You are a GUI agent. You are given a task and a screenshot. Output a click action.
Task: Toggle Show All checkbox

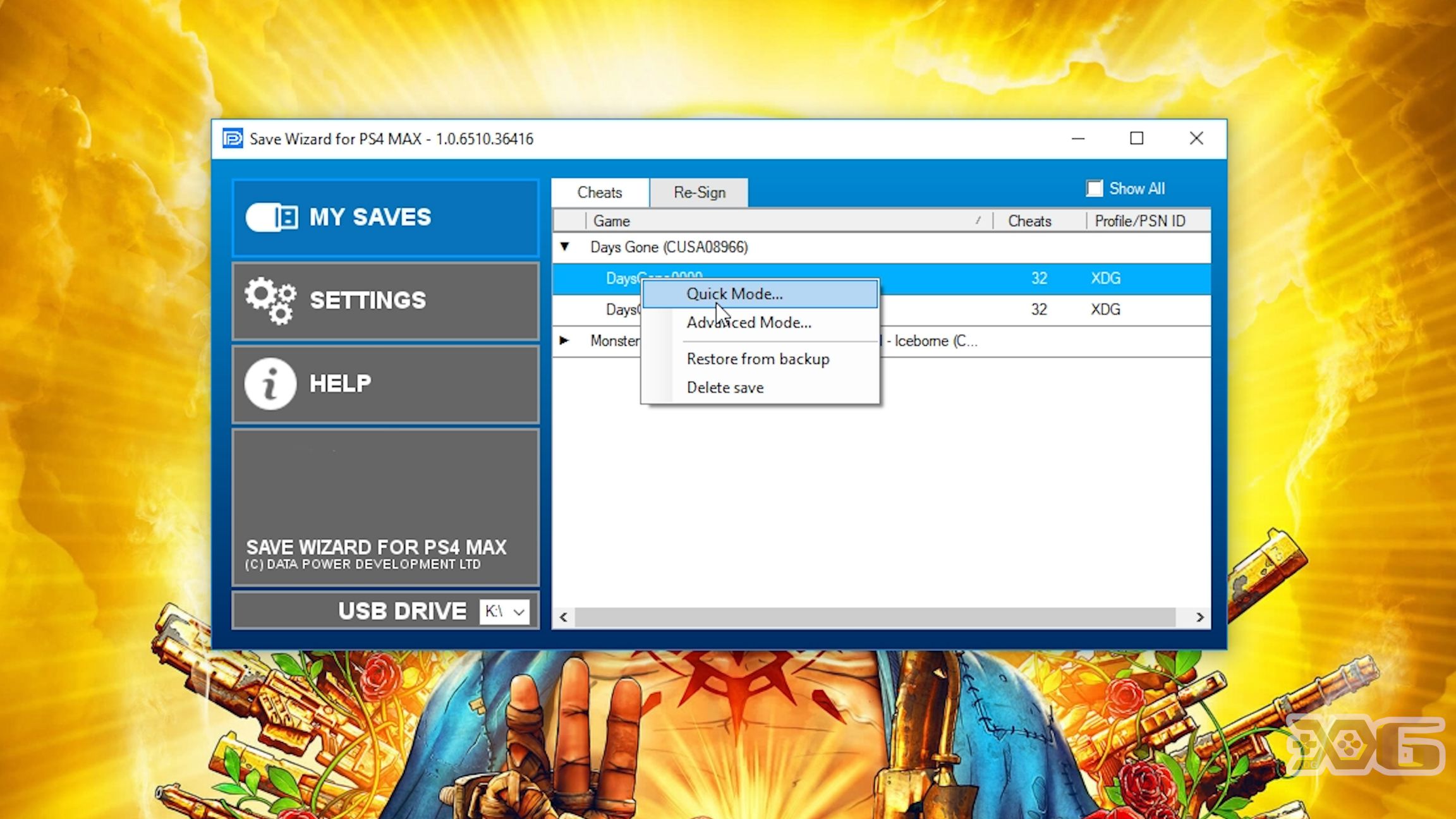coord(1094,188)
